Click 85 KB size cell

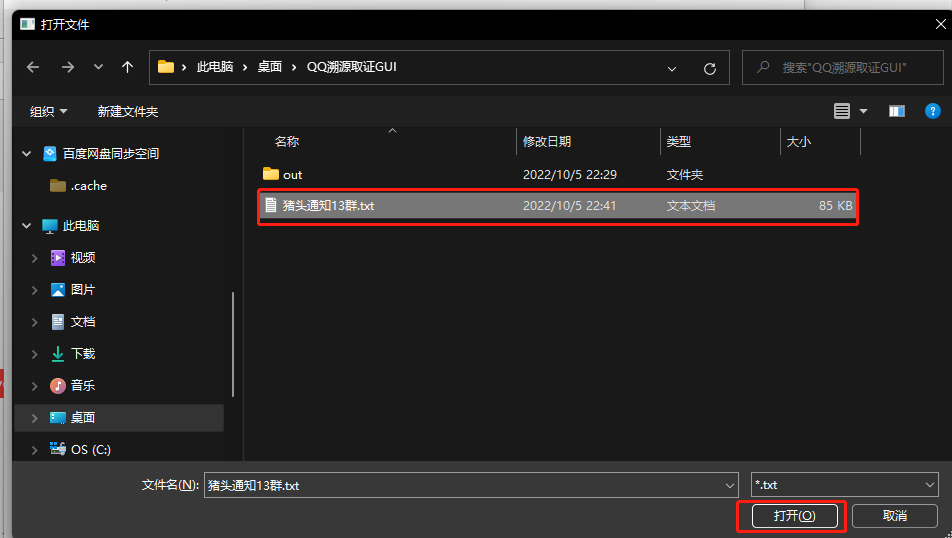(835, 206)
